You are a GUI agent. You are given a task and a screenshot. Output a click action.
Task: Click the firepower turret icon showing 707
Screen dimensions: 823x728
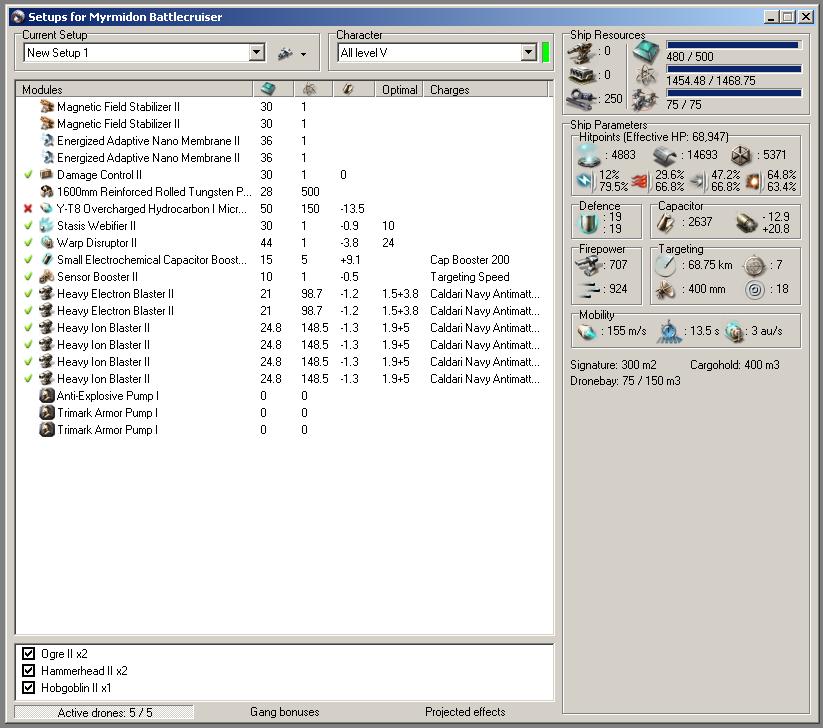point(587,265)
